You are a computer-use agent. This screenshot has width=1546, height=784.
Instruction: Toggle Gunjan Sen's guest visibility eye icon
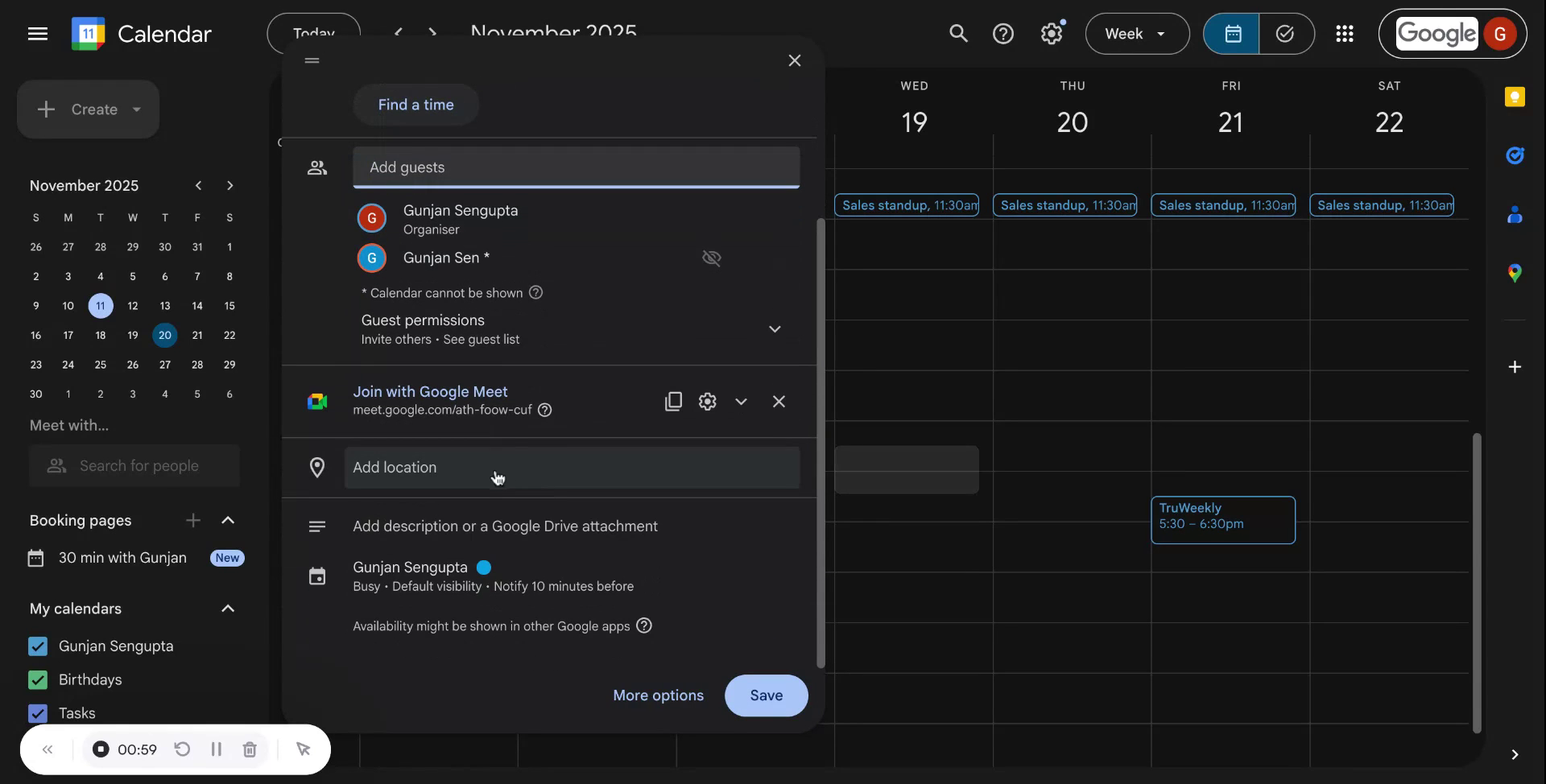coord(711,258)
